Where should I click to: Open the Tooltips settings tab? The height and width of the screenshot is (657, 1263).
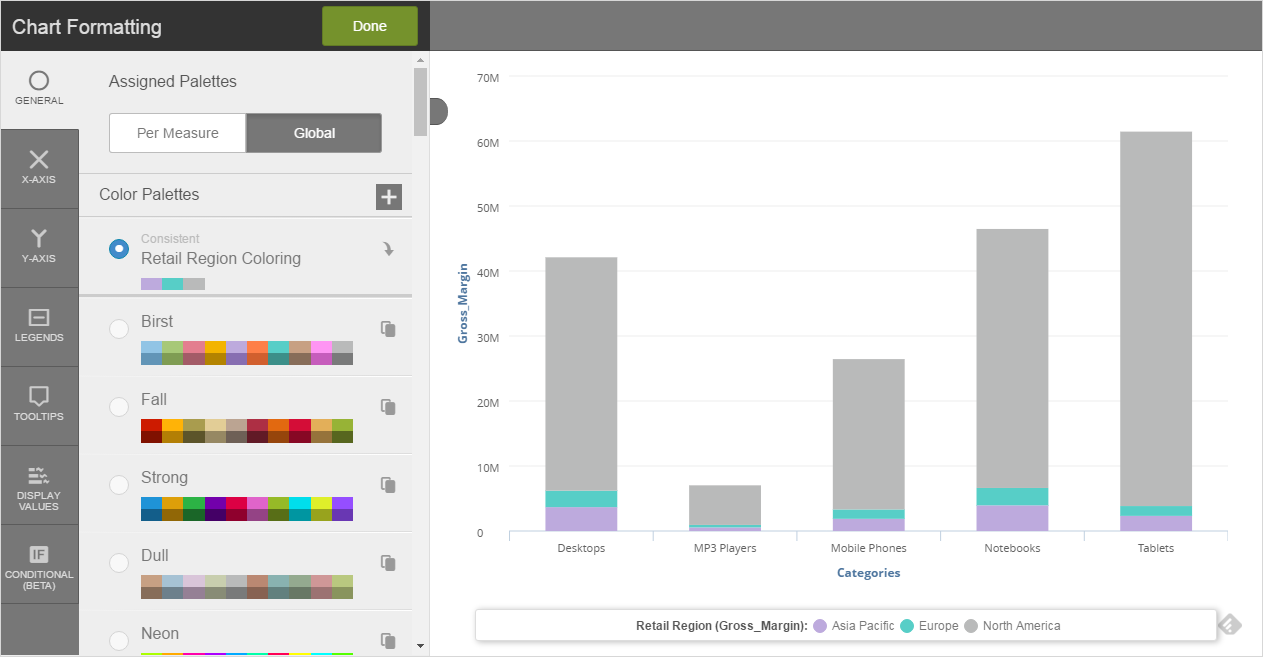39,405
